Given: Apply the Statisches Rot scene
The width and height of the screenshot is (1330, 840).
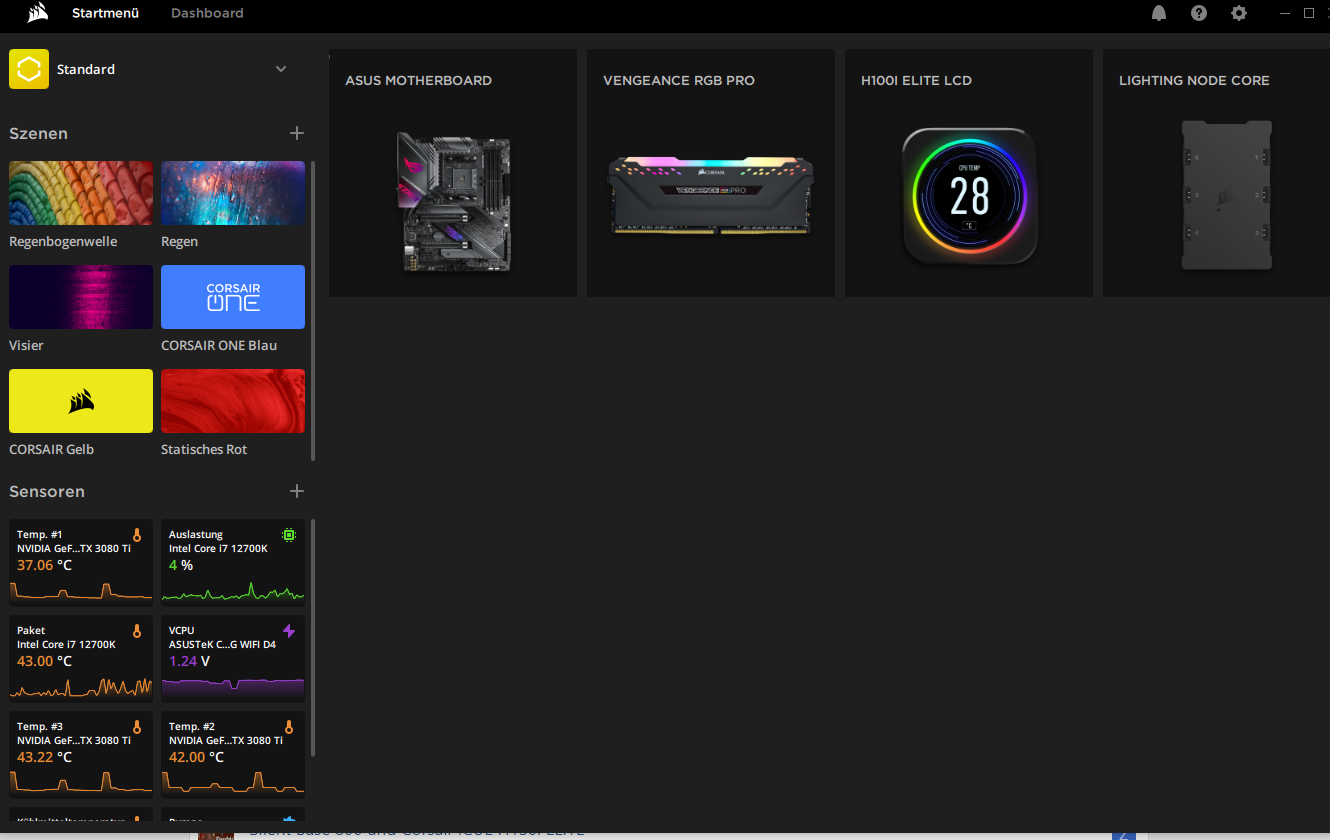Looking at the screenshot, I should coord(233,401).
